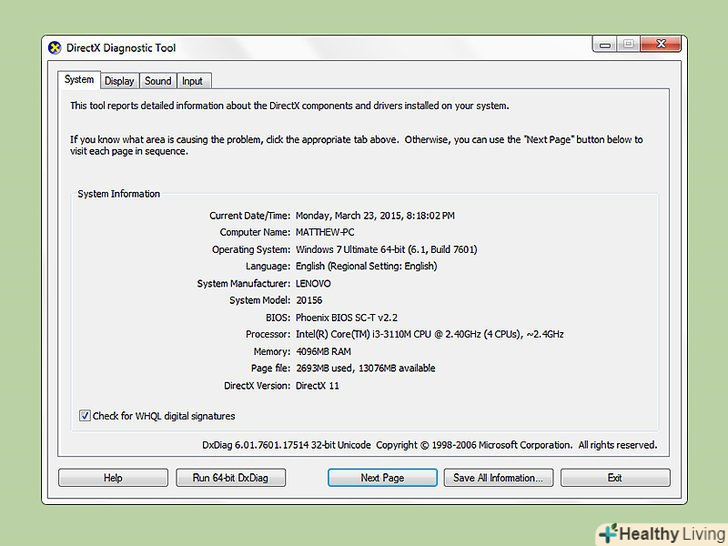Click page file value '2693MB used, 13076MB available'

(365, 368)
